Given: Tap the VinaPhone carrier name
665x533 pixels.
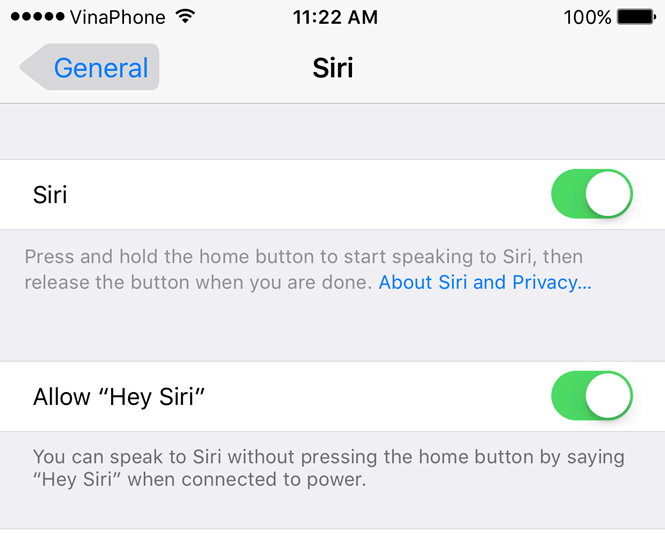Looking at the screenshot, I should [117, 17].
